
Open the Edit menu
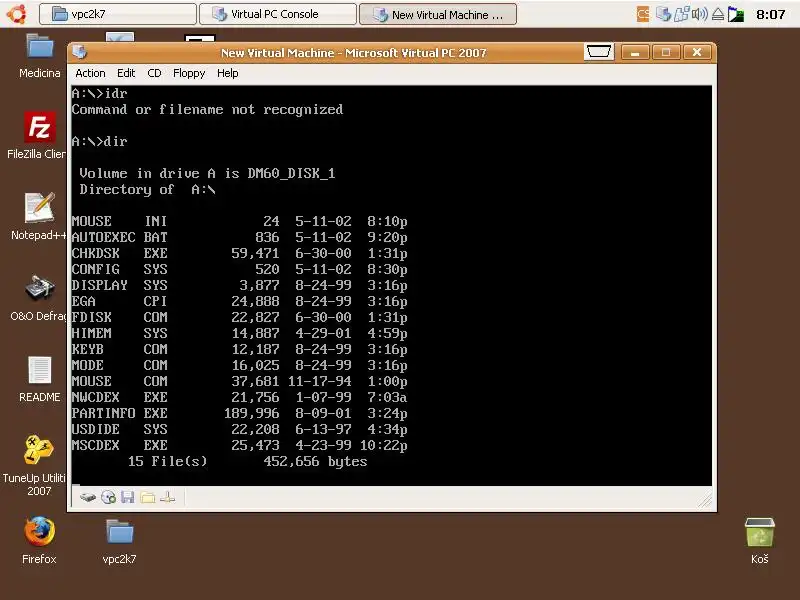pos(126,73)
